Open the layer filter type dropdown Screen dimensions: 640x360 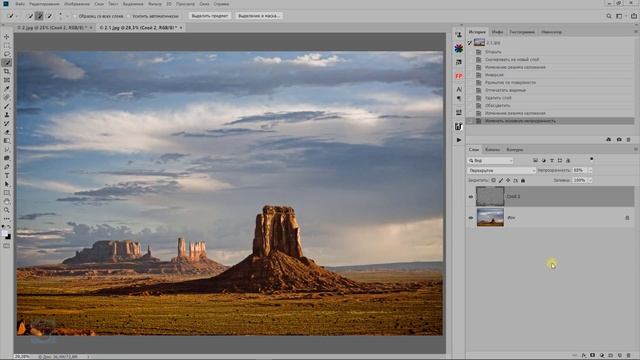490,160
